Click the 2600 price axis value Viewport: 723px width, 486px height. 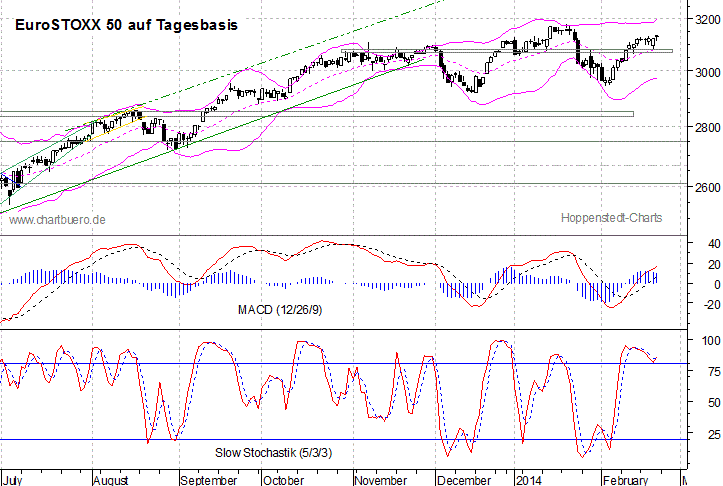pyautogui.click(x=707, y=187)
